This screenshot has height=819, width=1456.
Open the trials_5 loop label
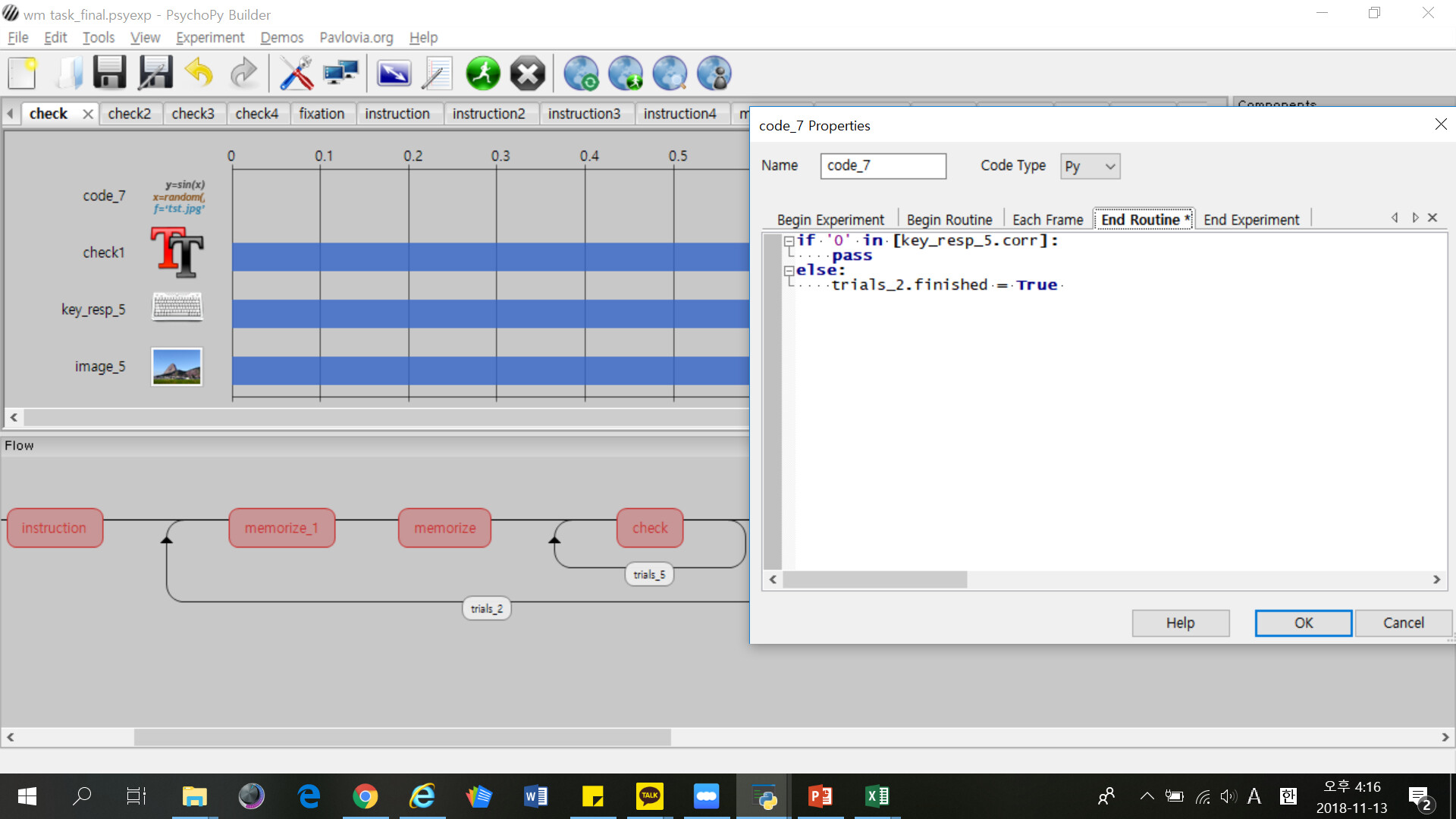coord(649,575)
